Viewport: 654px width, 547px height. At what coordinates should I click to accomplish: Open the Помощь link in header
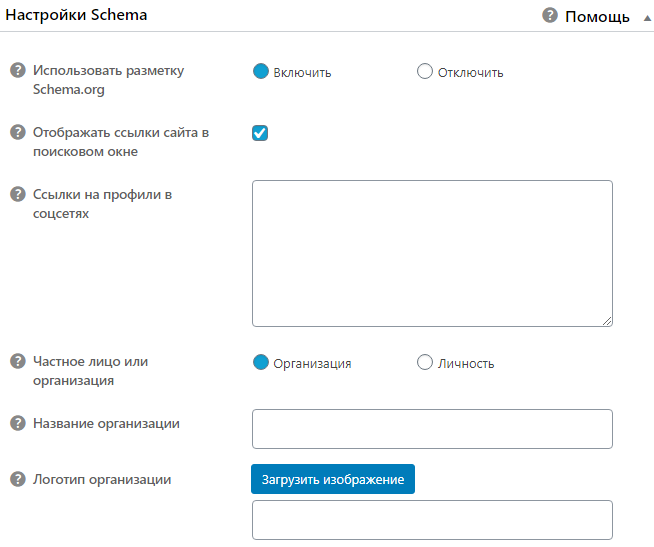(597, 17)
